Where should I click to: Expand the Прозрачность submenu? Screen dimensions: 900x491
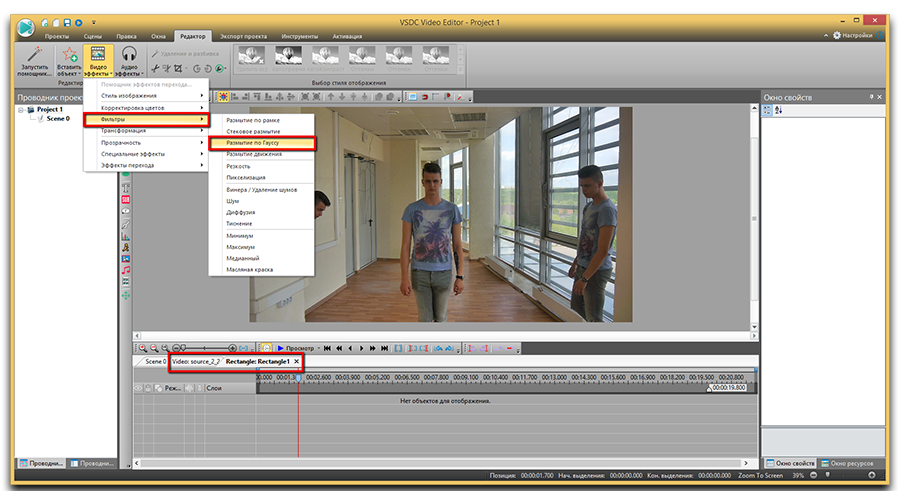coord(146,142)
